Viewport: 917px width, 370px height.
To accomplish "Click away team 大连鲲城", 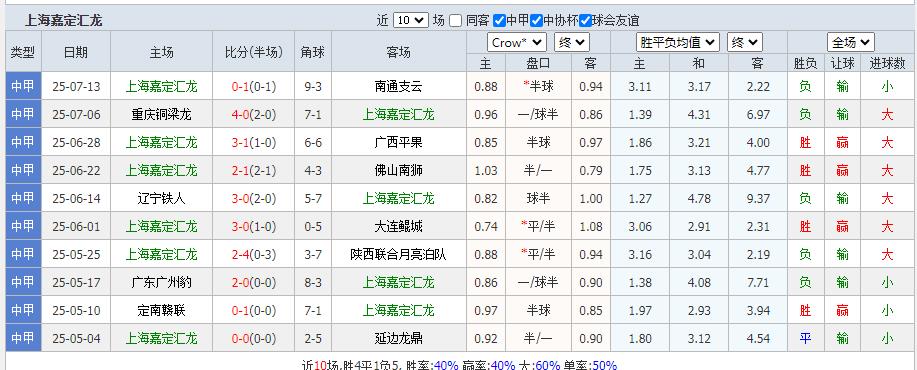I will pos(398,226).
